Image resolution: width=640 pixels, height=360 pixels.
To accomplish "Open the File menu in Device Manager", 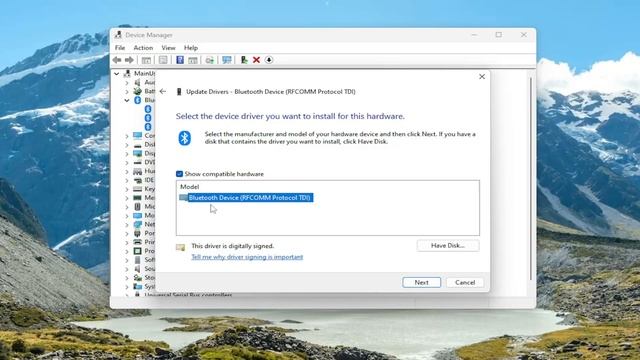I will point(120,48).
